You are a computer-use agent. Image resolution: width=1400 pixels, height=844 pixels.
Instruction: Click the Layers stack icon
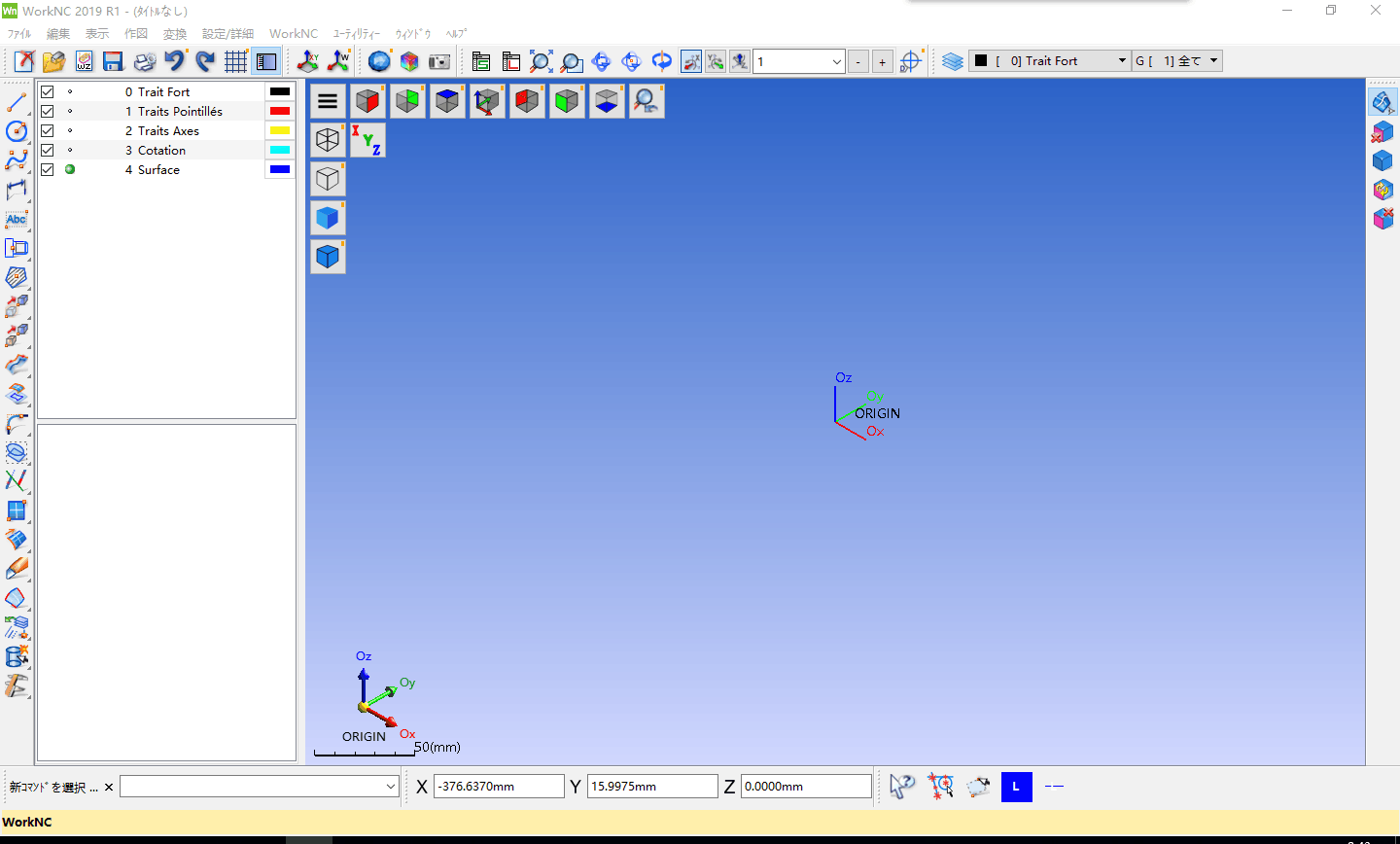coord(952,61)
